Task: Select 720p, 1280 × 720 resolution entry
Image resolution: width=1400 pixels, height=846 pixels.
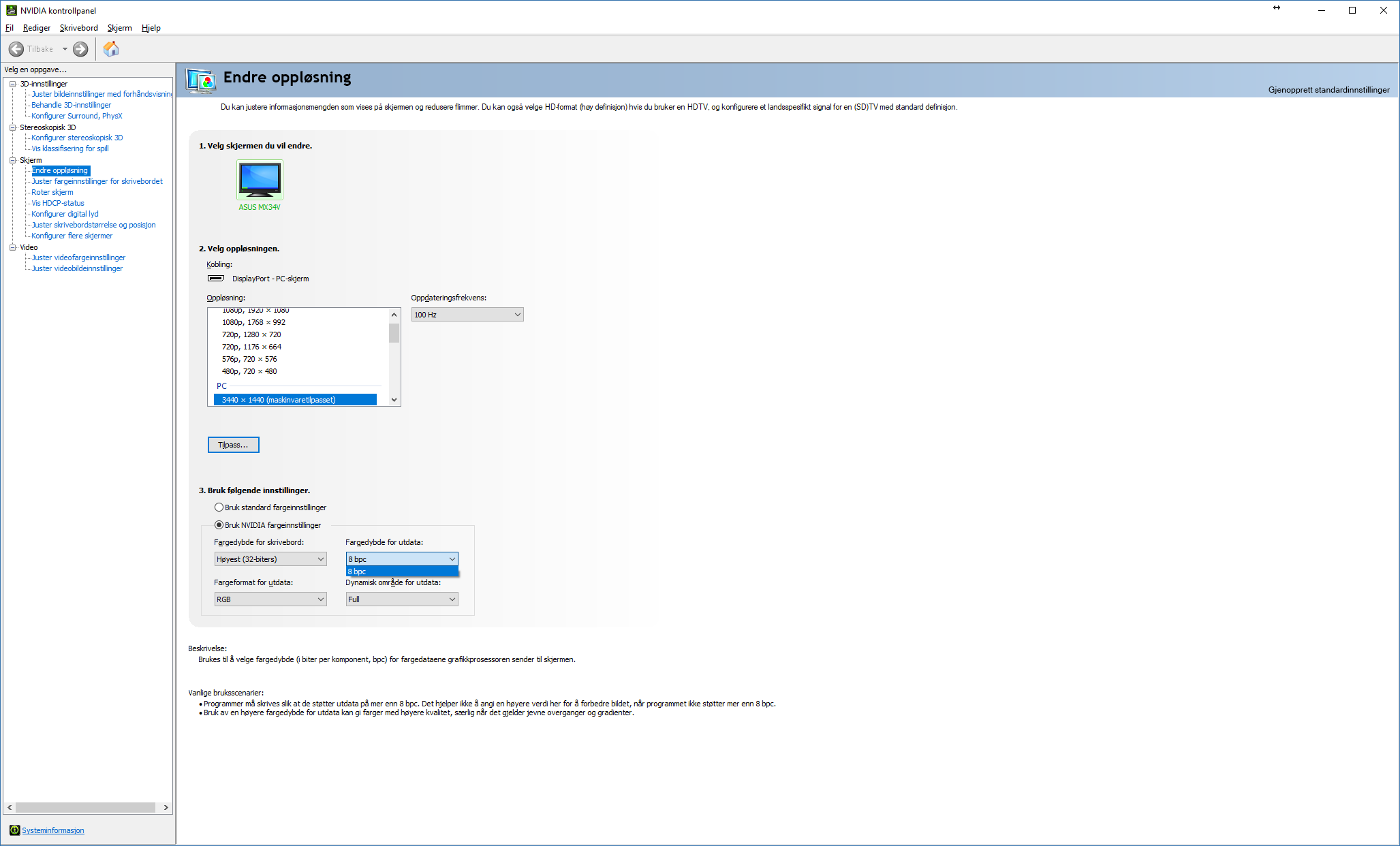Action: [x=251, y=334]
